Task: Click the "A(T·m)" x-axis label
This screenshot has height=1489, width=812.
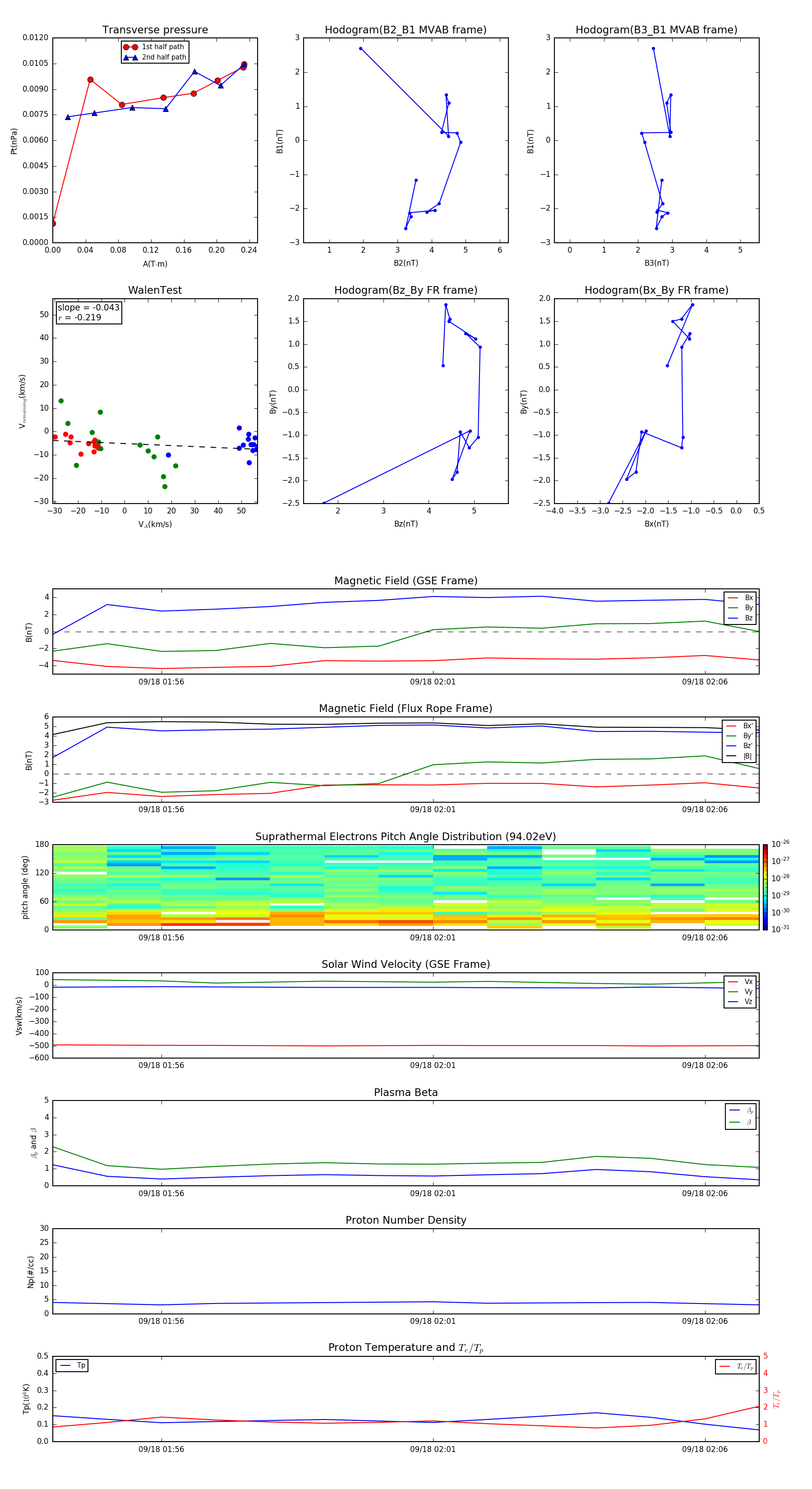Action: point(155,264)
